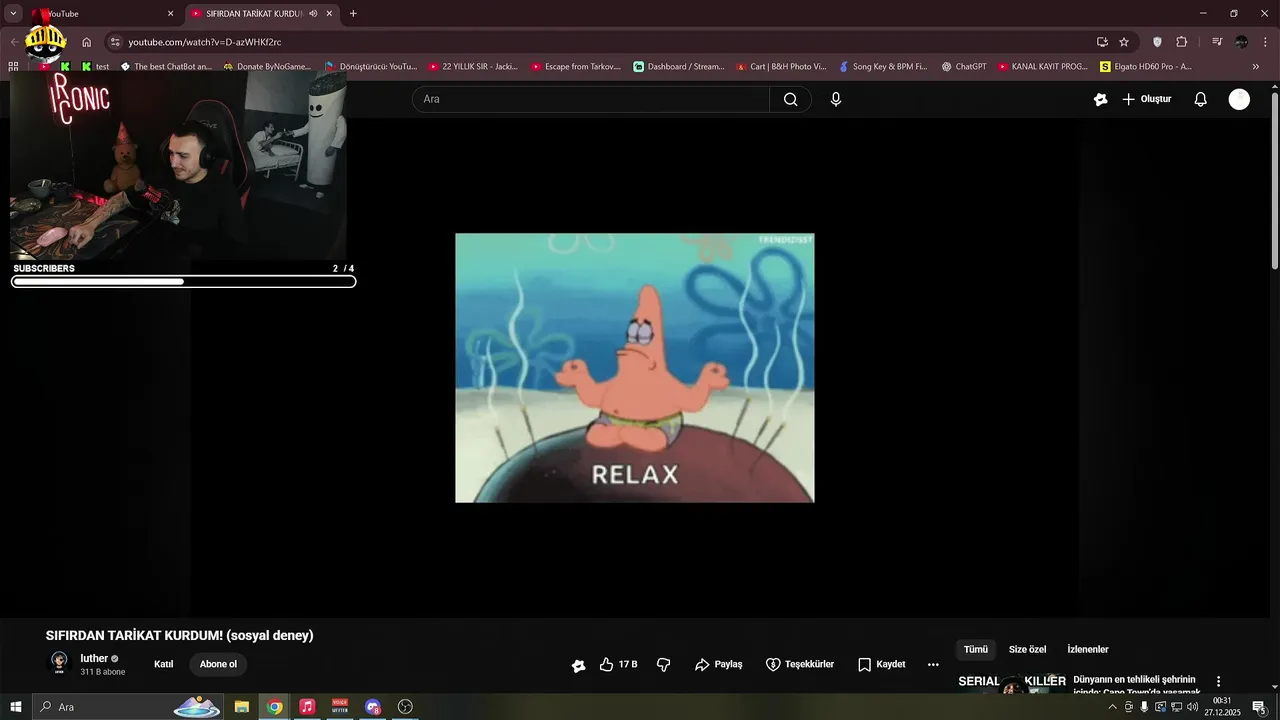
Task: Open the music app on taskbar
Action: 307,707
